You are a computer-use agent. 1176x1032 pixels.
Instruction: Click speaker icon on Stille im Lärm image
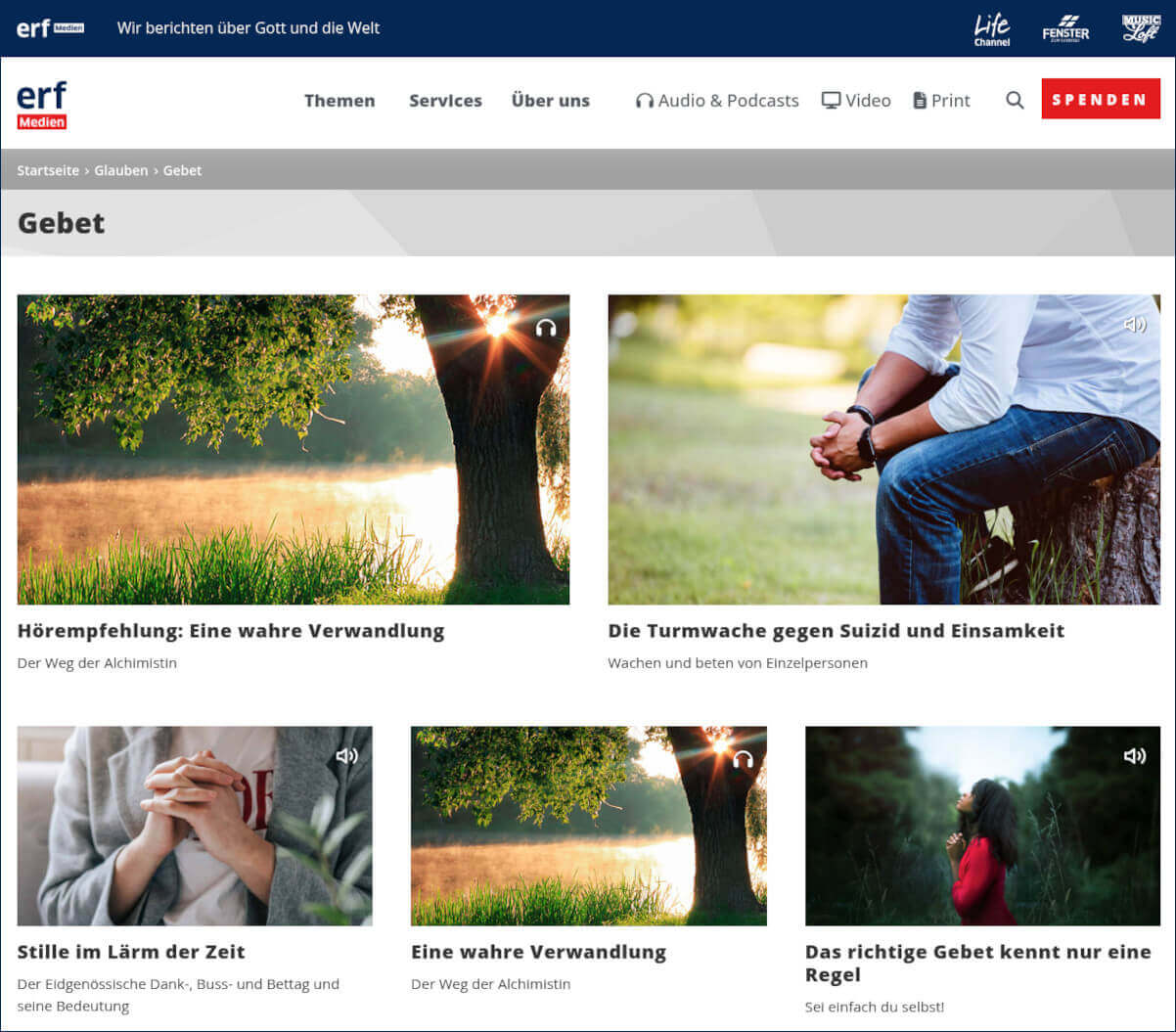coord(347,756)
